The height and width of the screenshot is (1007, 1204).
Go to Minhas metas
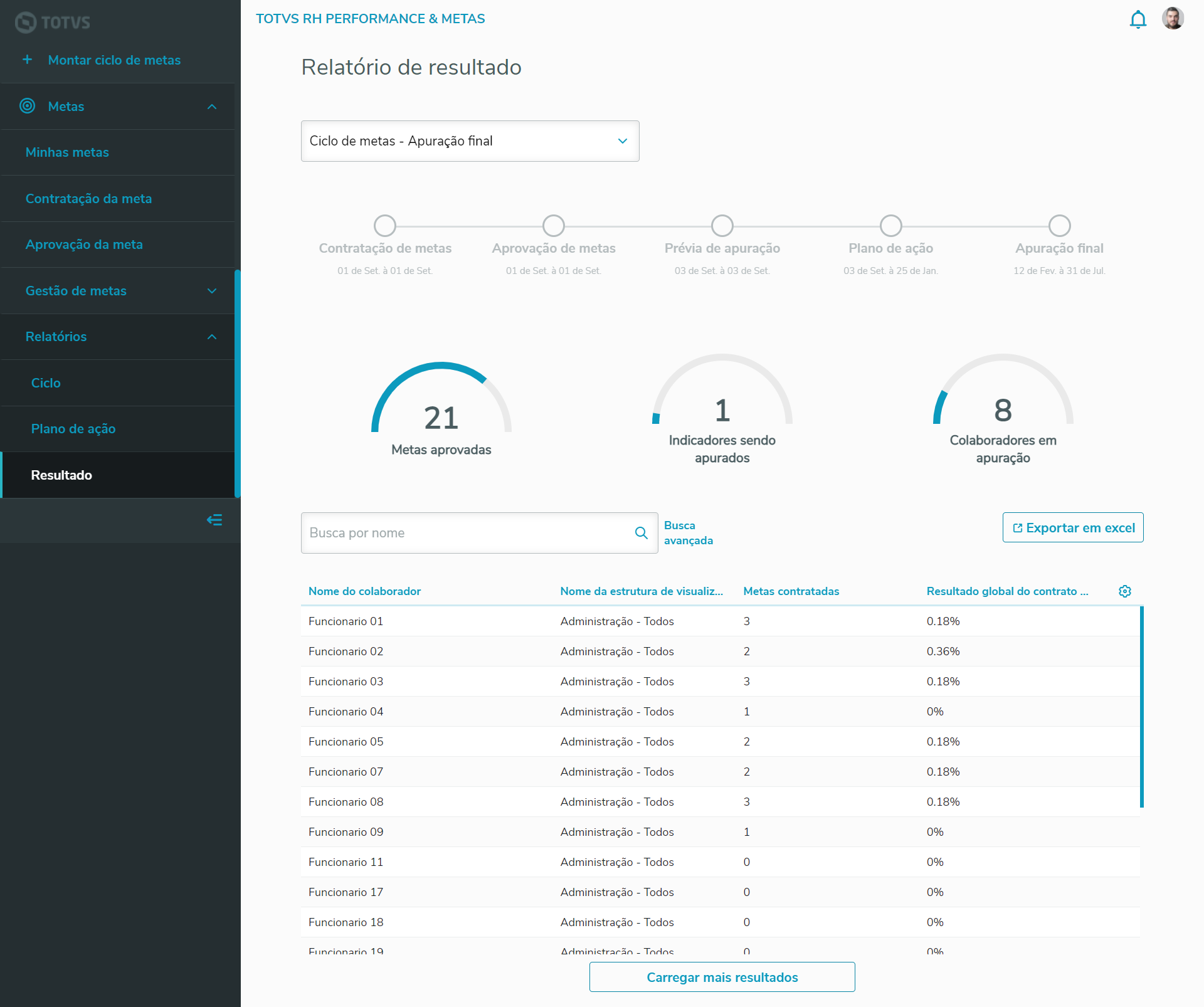[67, 152]
